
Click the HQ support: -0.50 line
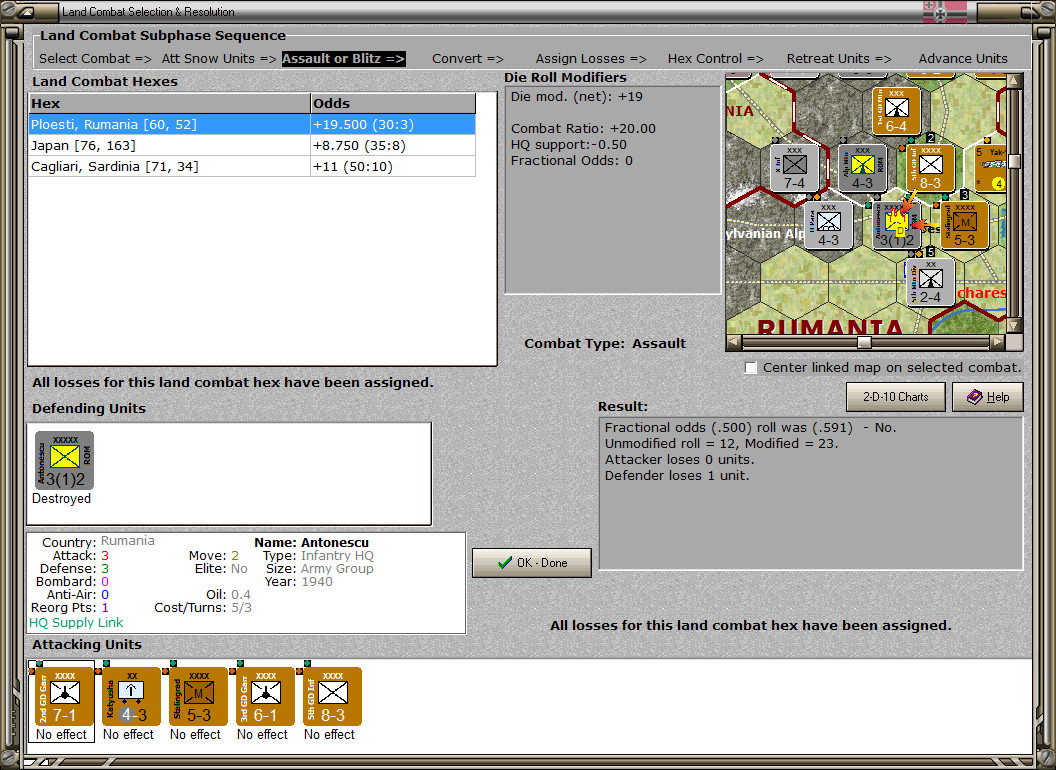coord(568,145)
